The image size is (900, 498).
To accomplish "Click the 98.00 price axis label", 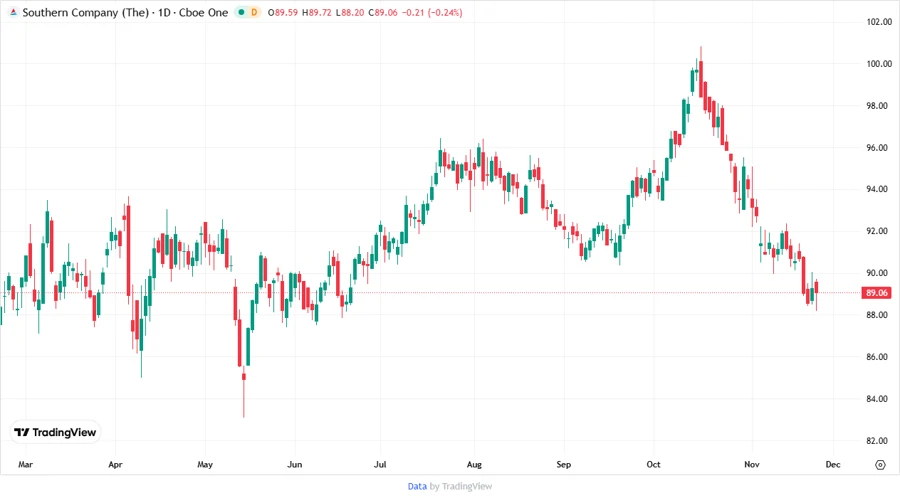I will click(x=877, y=106).
